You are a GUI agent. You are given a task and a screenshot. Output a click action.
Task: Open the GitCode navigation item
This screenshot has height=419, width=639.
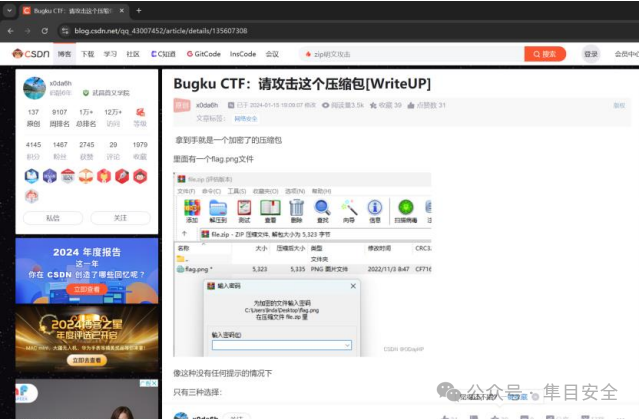[204, 54]
